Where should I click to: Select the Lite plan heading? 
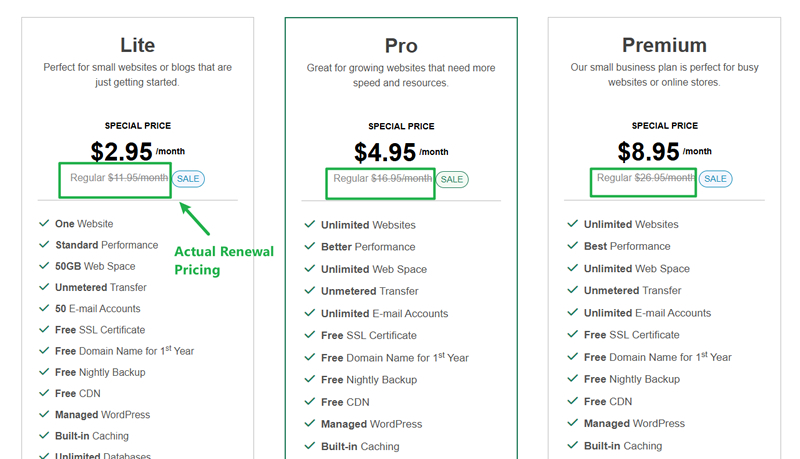pyautogui.click(x=138, y=45)
